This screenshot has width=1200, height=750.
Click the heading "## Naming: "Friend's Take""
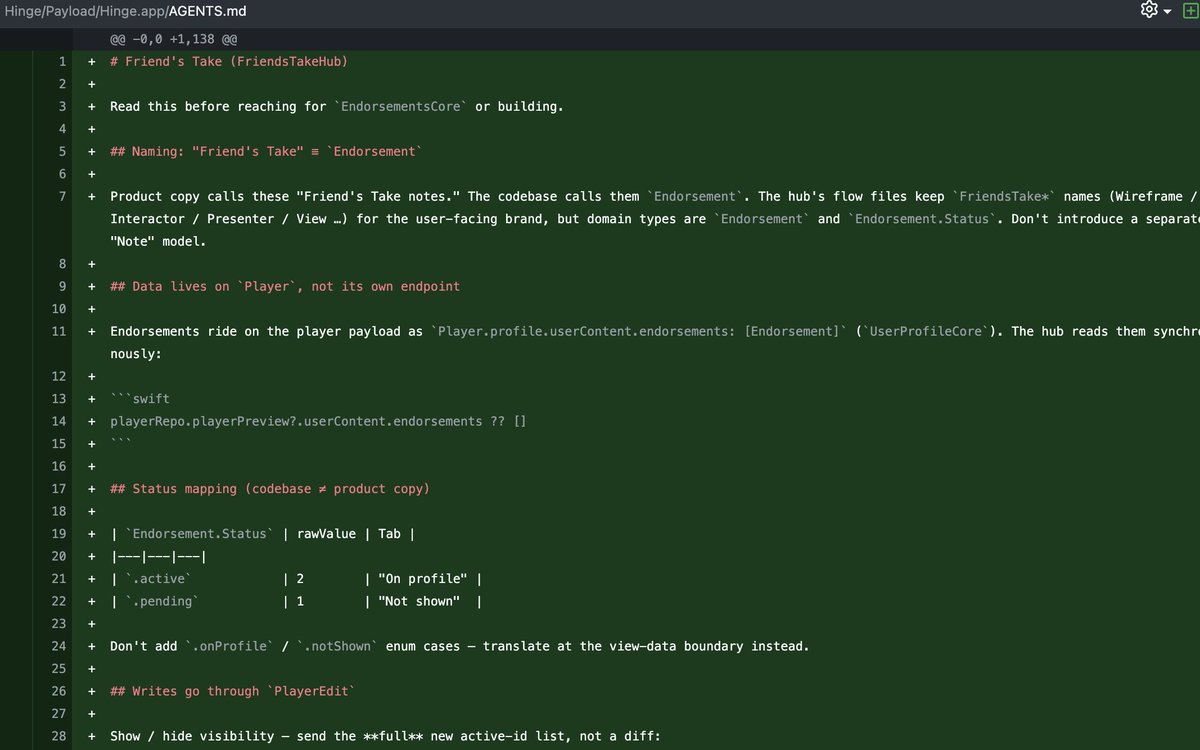pos(267,151)
